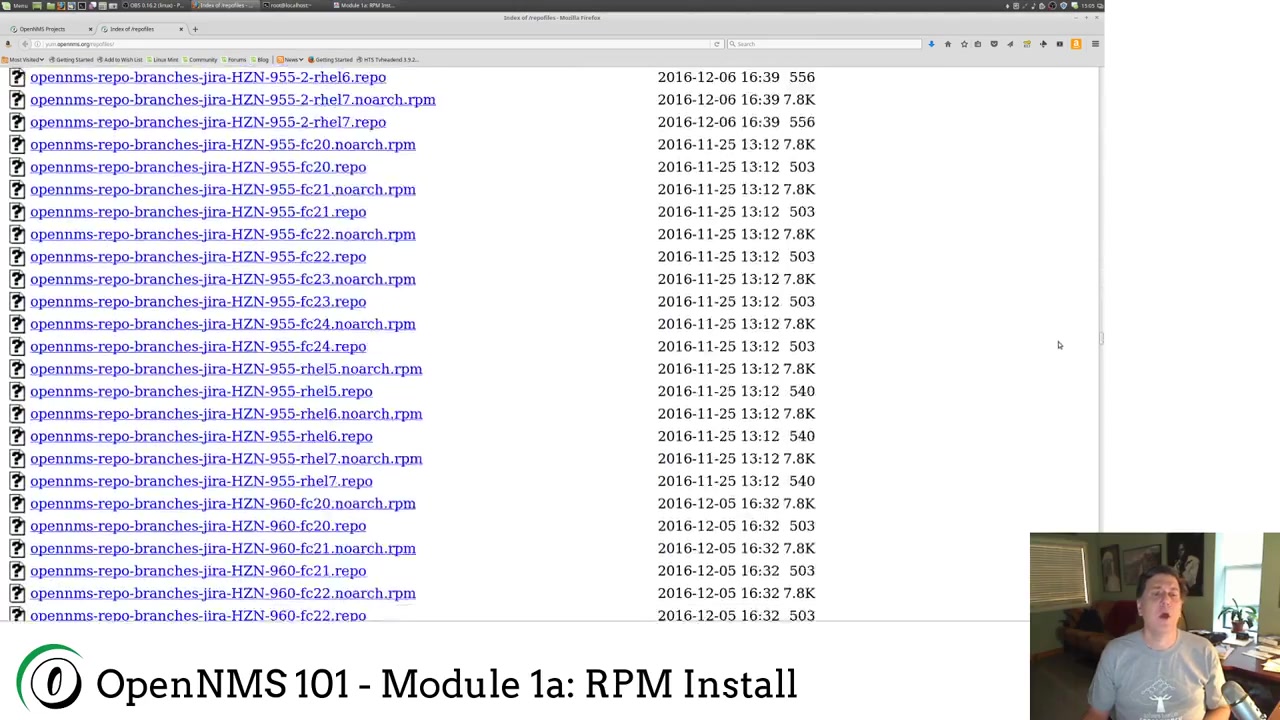Image resolution: width=1280 pixels, height=720 pixels.
Task: Switch to root@localhost terminal in taskbar
Action: tap(290, 6)
